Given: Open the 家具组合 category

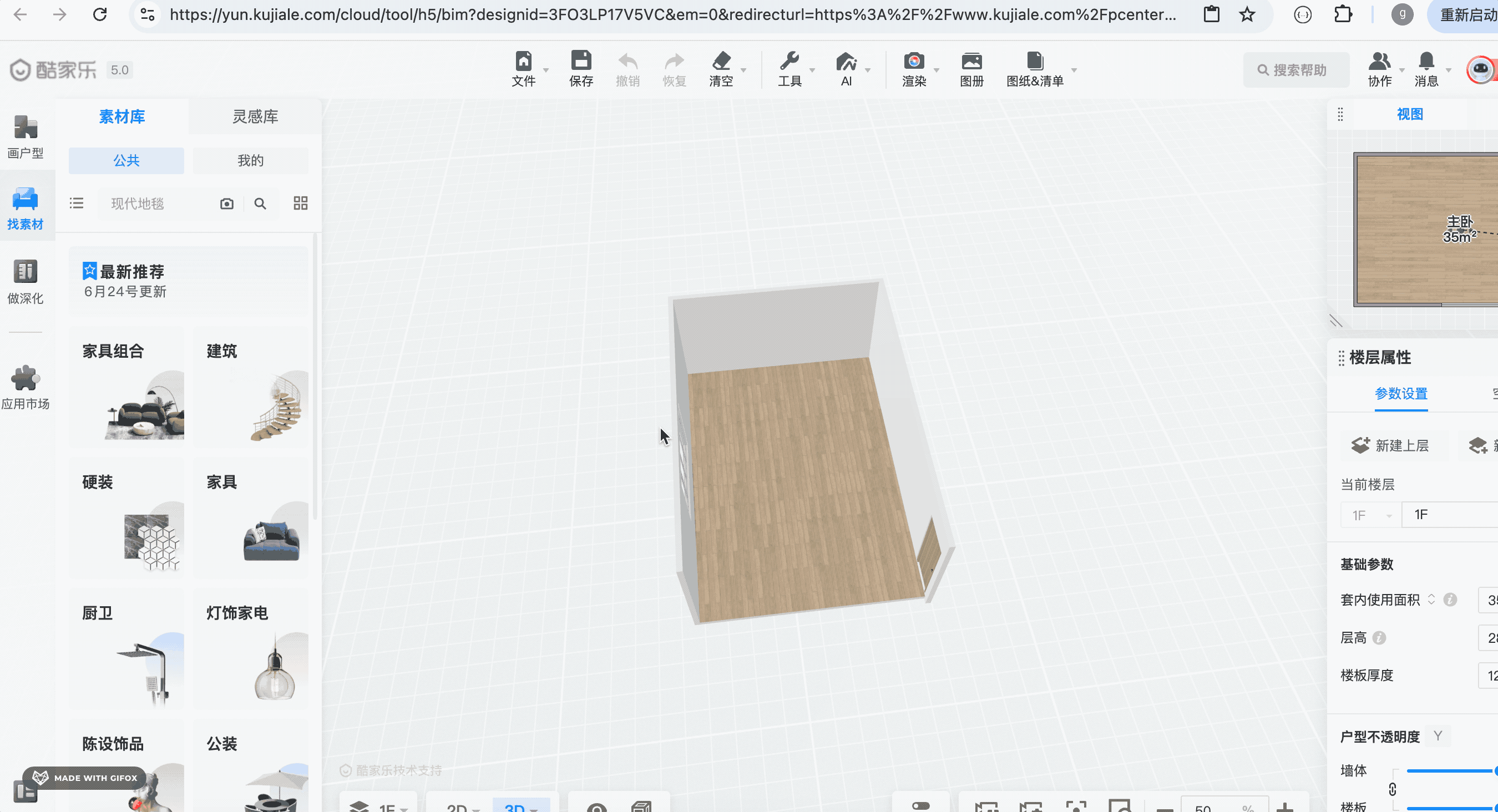Looking at the screenshot, I should (126, 386).
